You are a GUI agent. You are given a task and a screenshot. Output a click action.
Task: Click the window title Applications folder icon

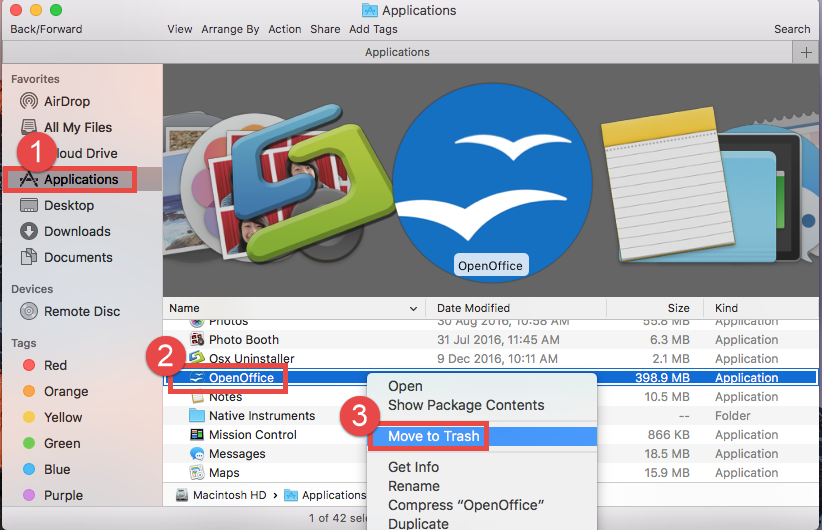pyautogui.click(x=370, y=10)
